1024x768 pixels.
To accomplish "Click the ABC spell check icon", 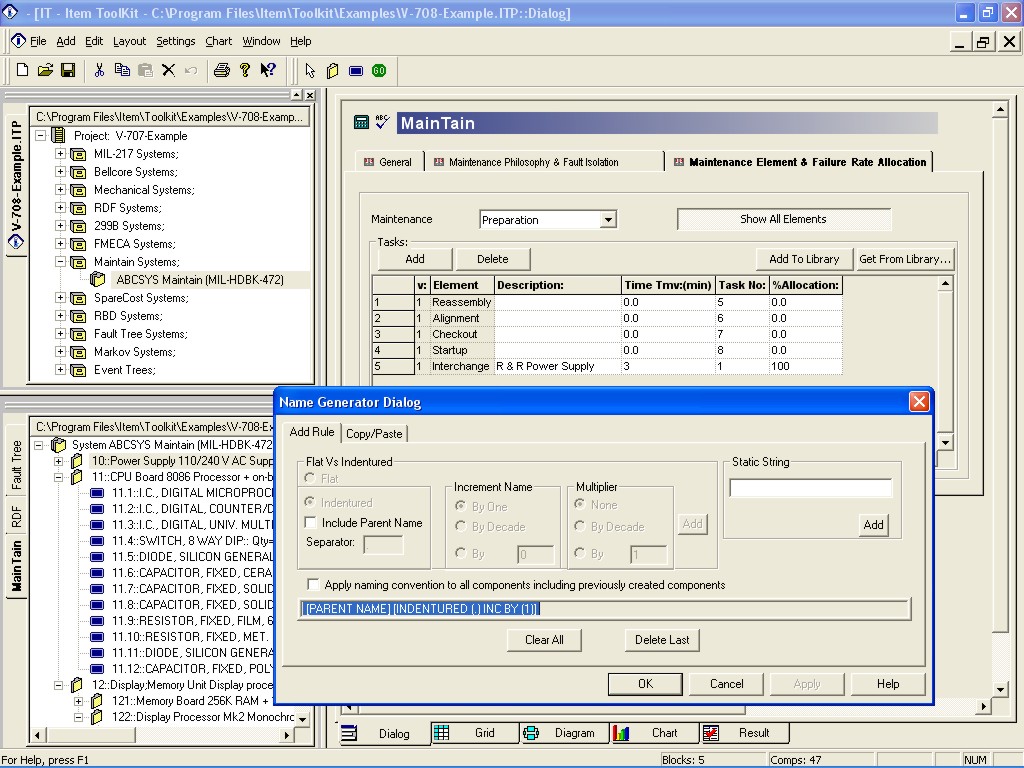I will coord(383,122).
